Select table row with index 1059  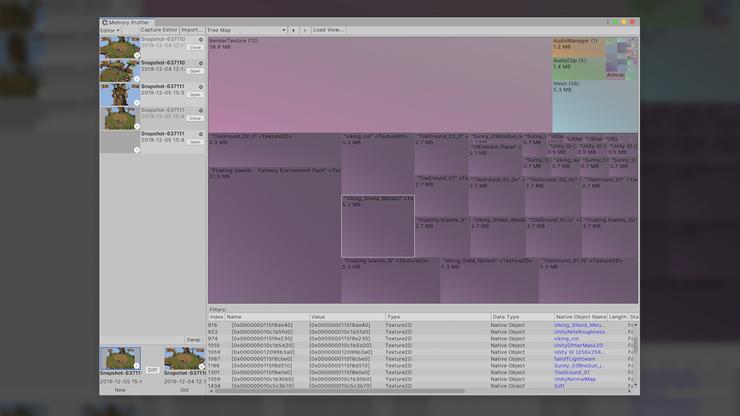[x=420, y=352]
